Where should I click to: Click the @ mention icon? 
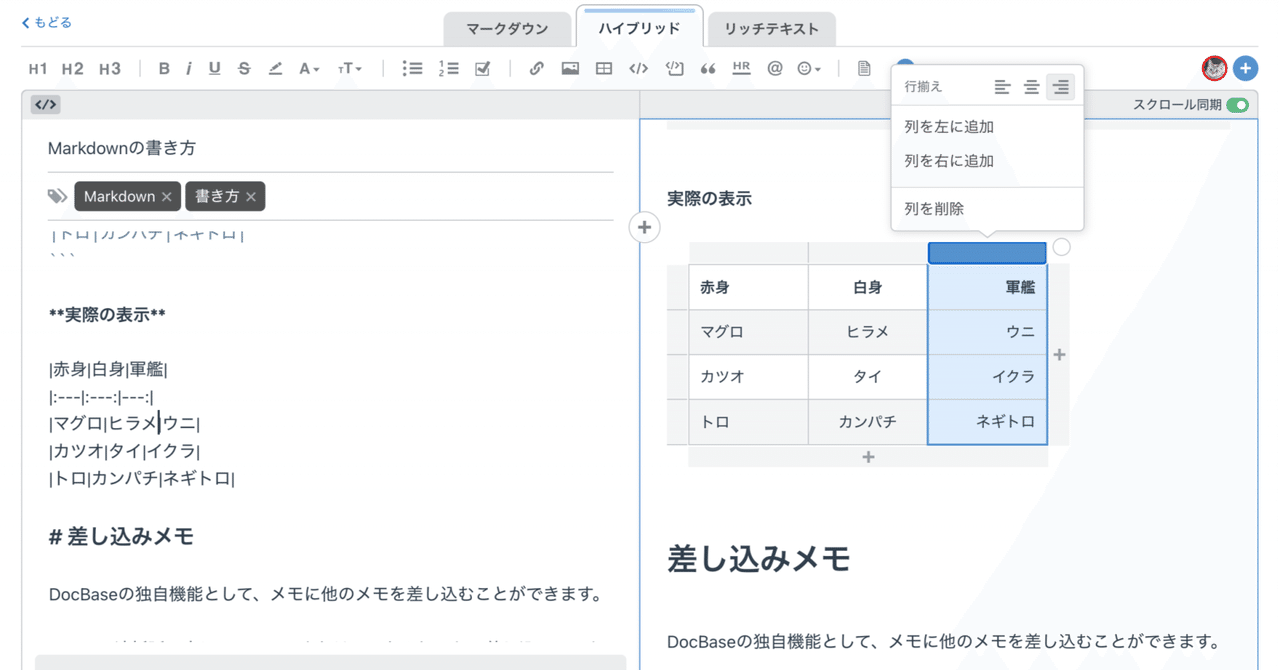pyautogui.click(x=777, y=68)
